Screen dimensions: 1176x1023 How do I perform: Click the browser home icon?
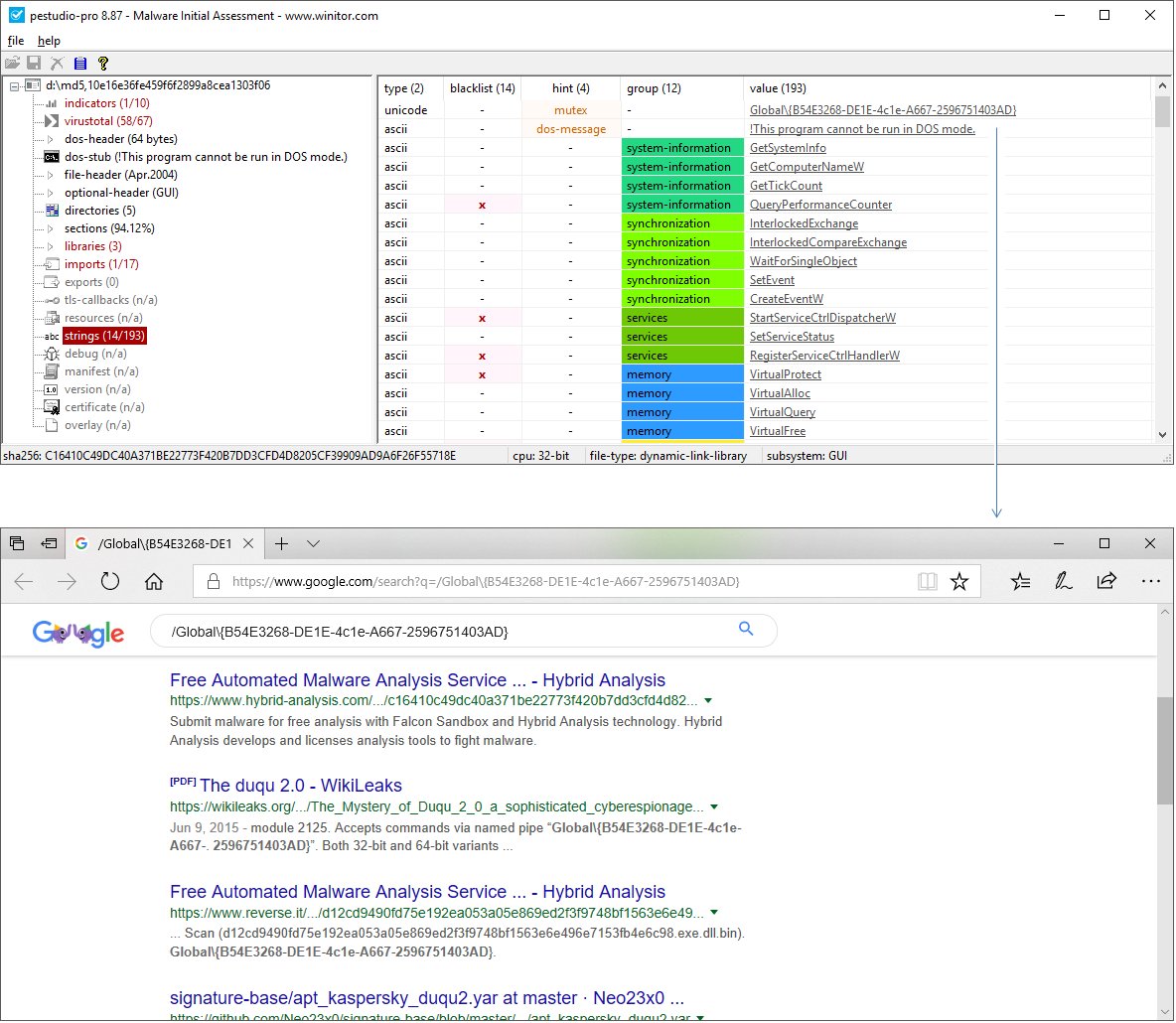(154, 582)
